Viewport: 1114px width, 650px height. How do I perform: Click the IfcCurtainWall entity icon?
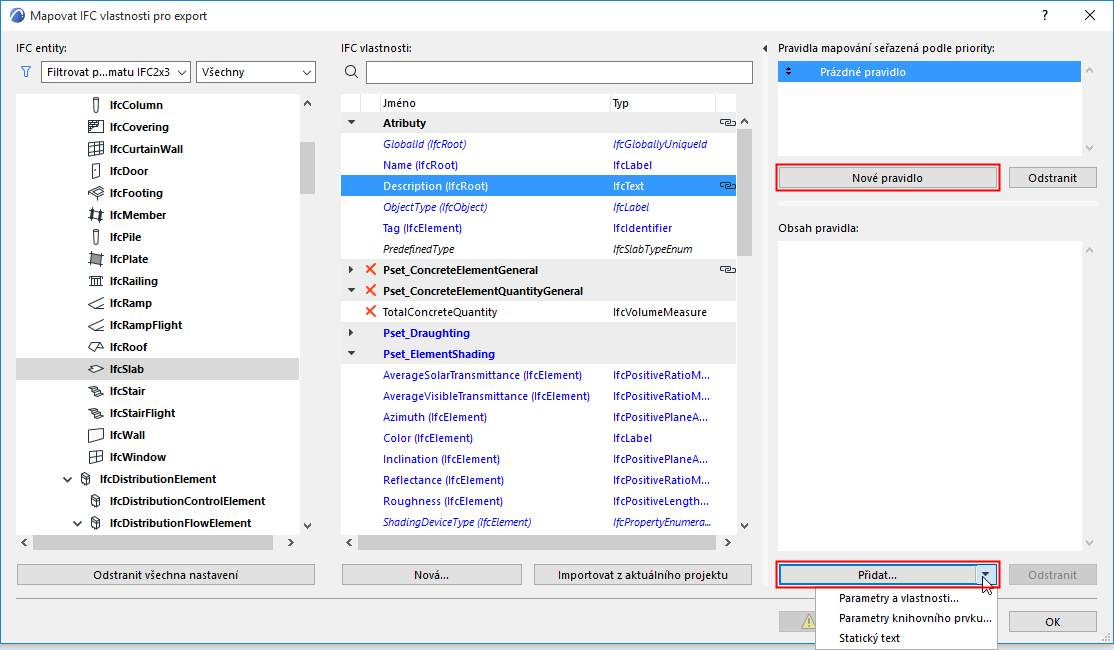(x=96, y=149)
